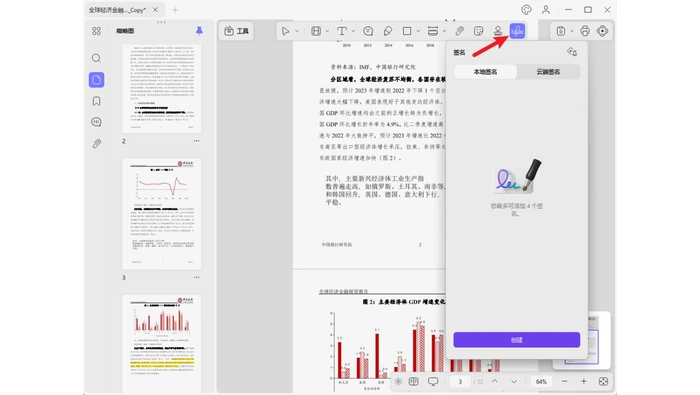Screen dimensions: 700x395
Task: Select the comment note tool
Action: click(368, 31)
